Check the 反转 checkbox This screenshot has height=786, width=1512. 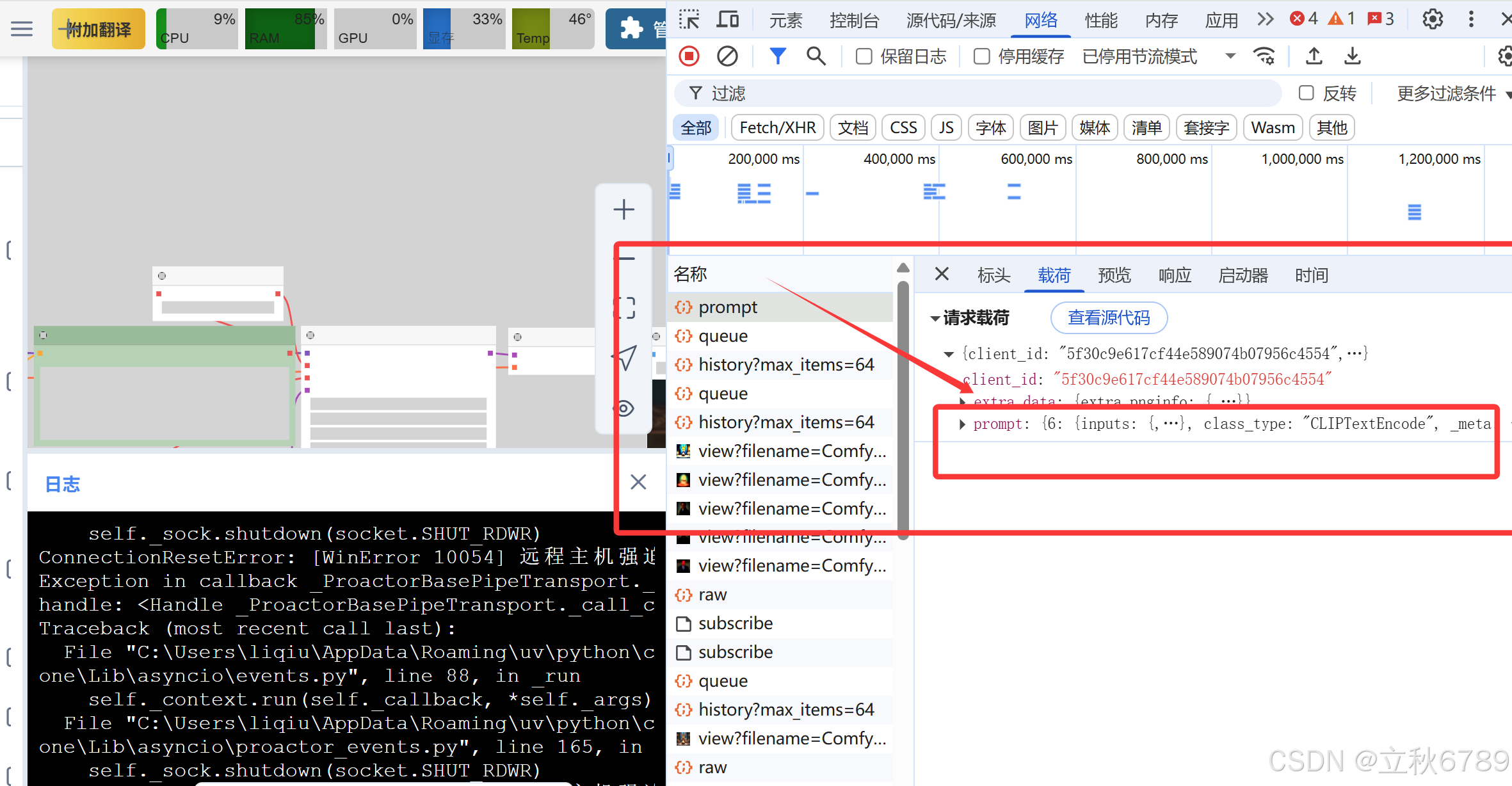coord(1306,93)
